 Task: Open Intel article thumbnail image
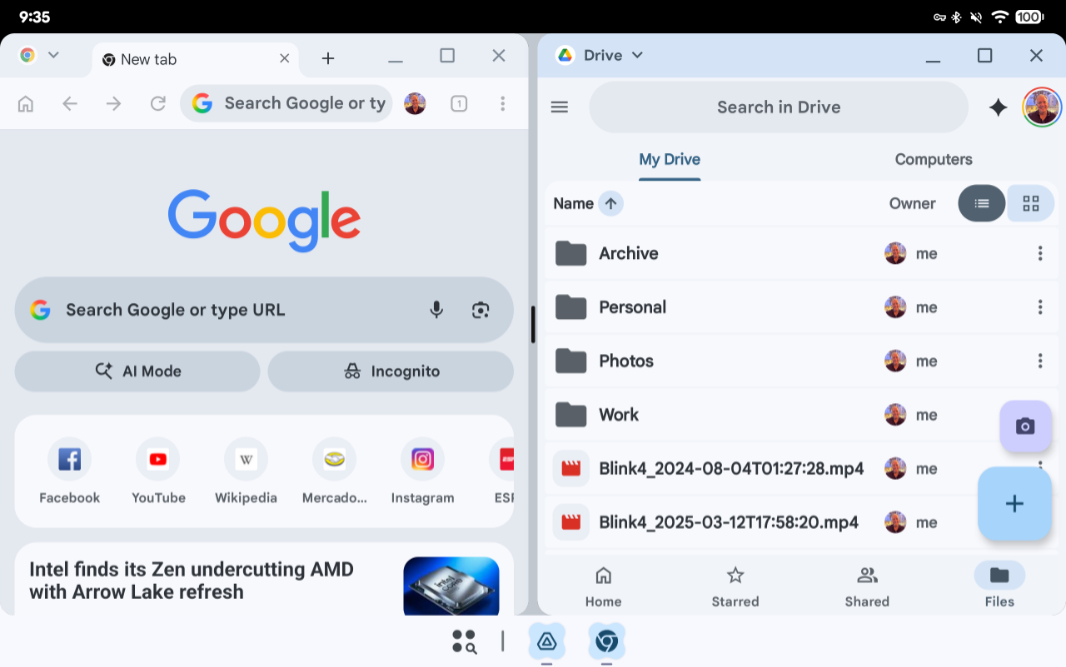(x=451, y=586)
